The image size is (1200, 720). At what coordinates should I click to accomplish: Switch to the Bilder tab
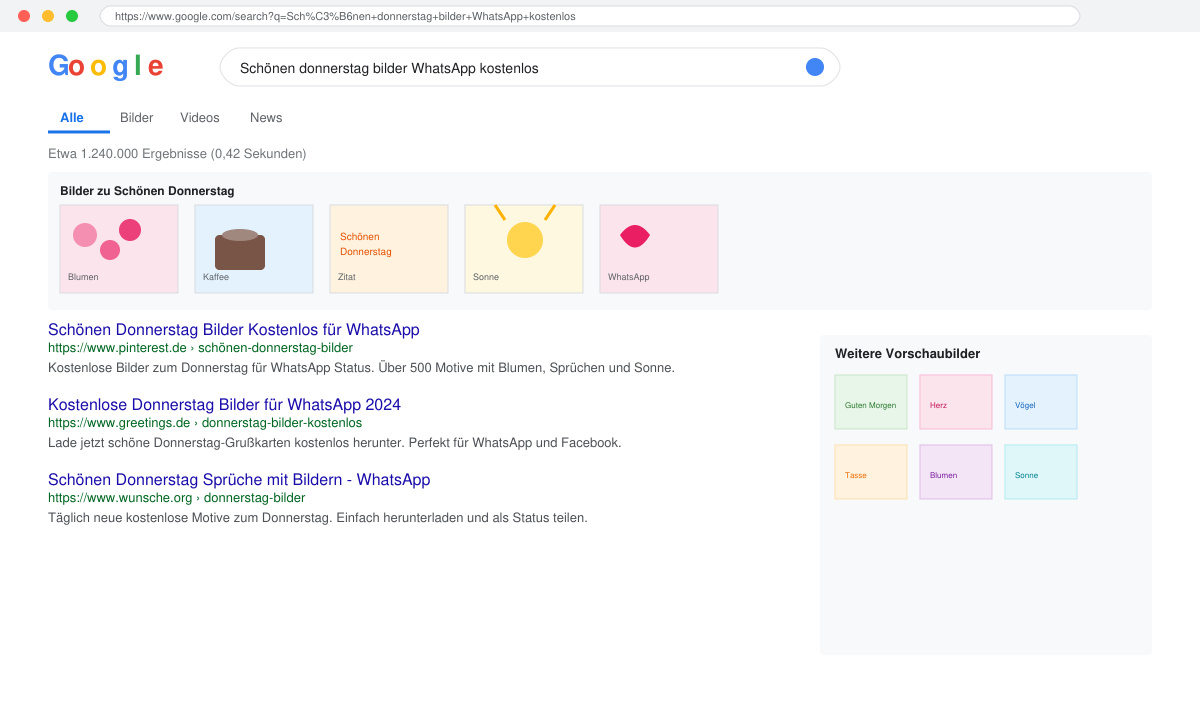137,118
